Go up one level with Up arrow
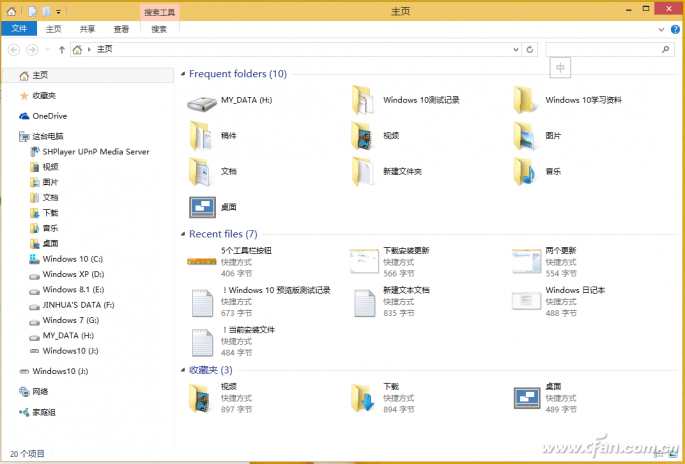 62,50
